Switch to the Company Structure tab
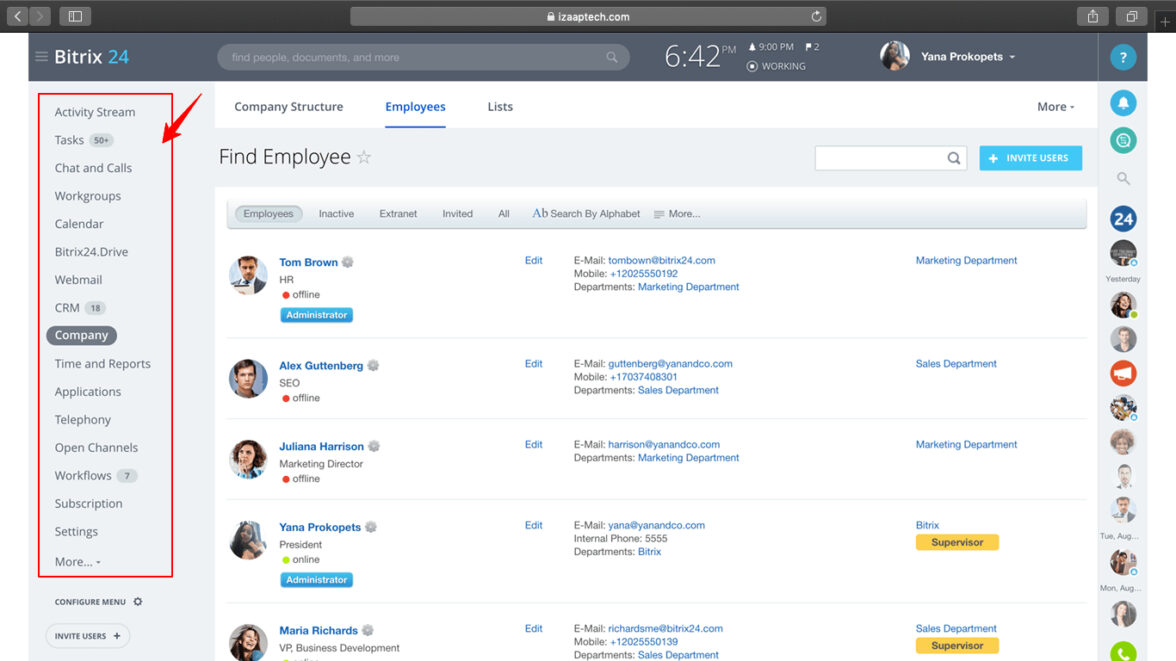This screenshot has width=1176, height=661. coord(288,107)
